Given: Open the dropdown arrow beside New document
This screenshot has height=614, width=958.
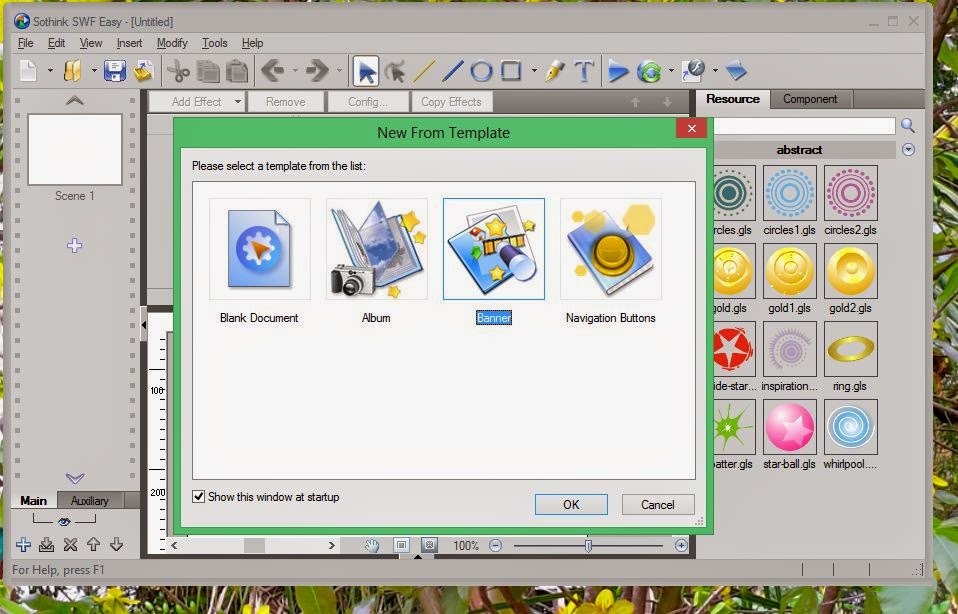Looking at the screenshot, I should click(x=50, y=71).
